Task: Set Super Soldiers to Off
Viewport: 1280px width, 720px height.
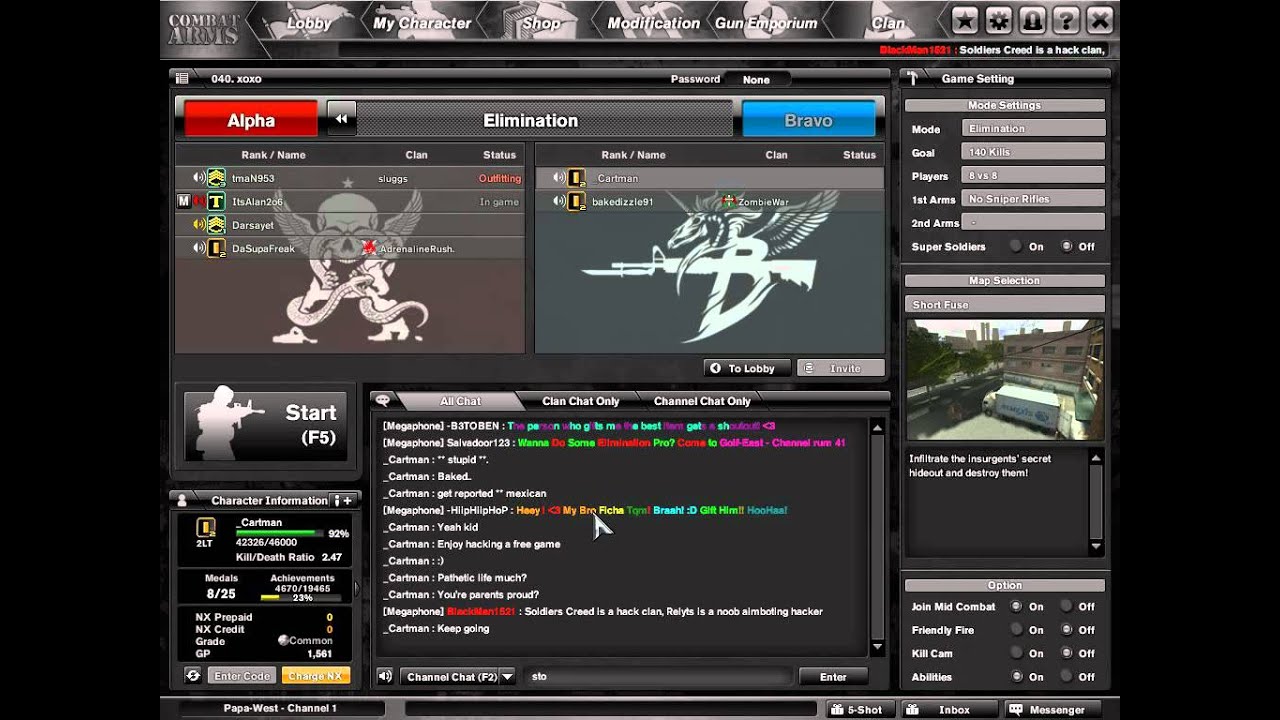Action: pos(1066,246)
